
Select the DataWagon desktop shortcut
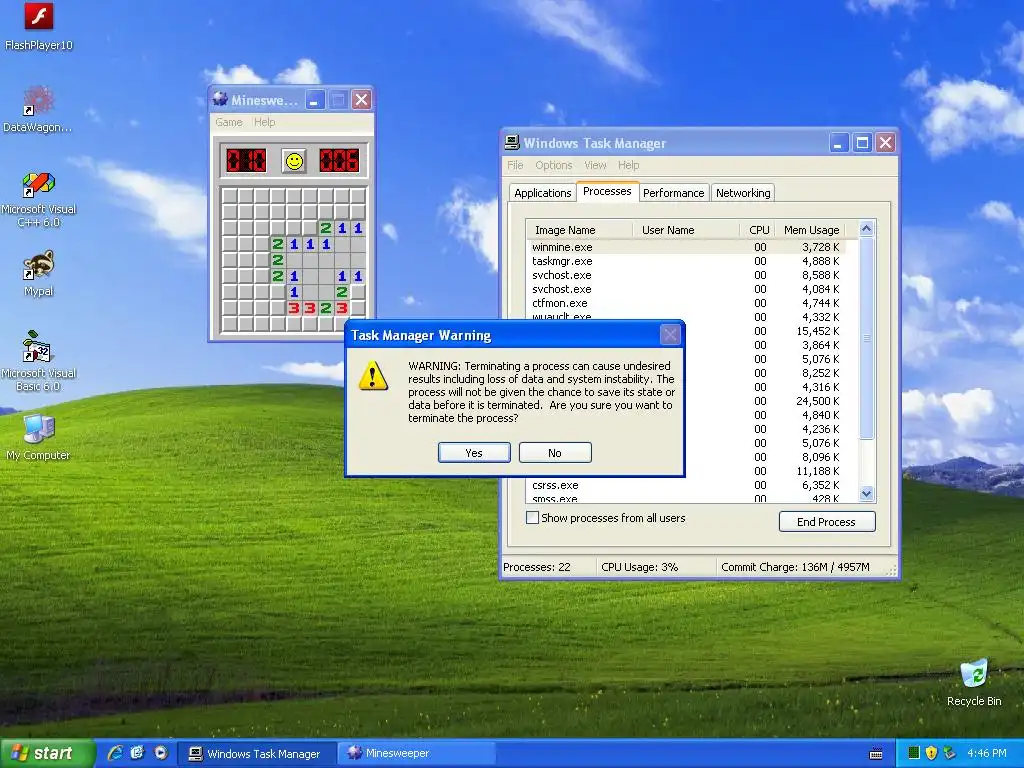tap(38, 108)
